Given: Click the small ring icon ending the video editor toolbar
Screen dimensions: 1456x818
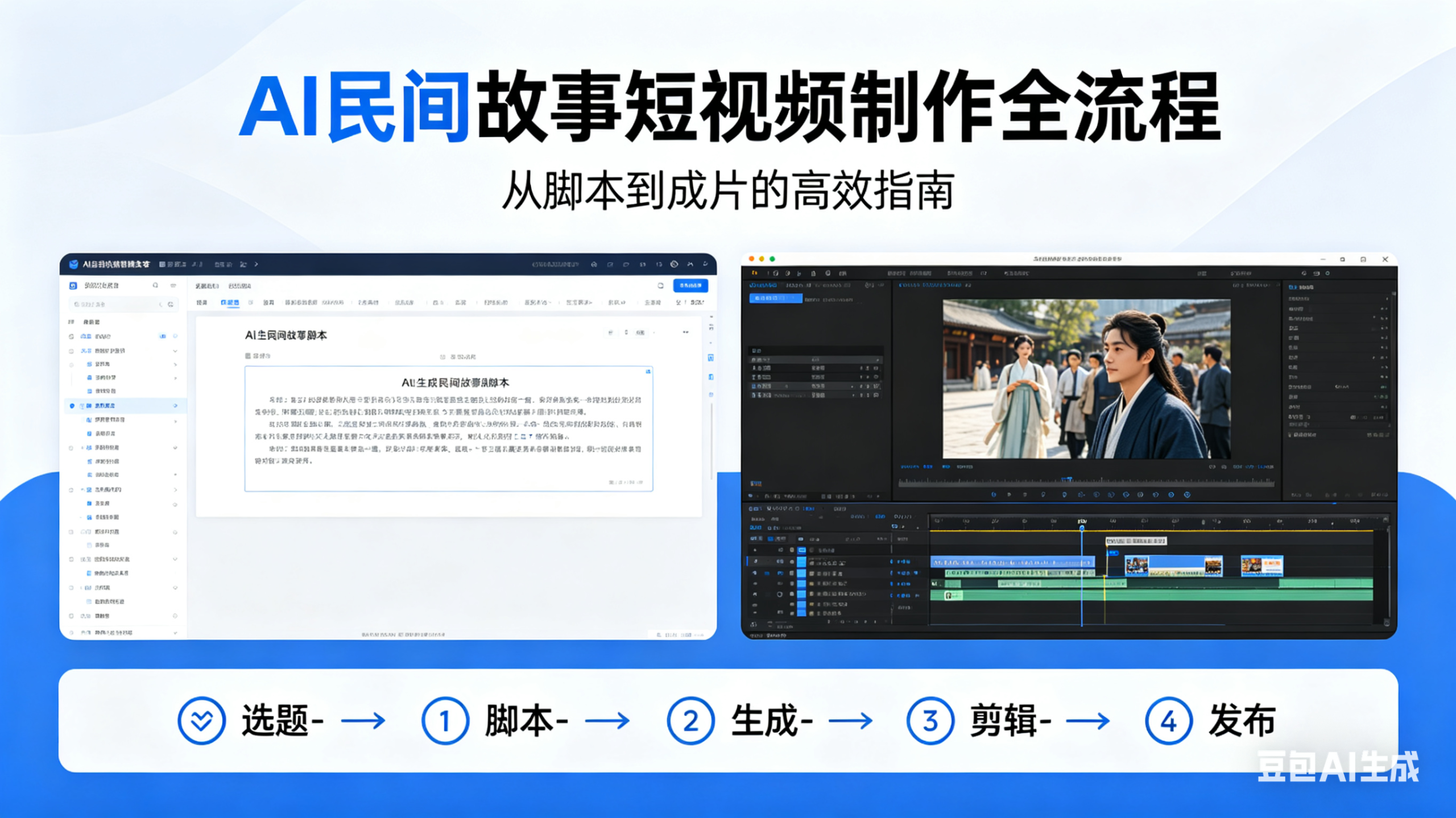Looking at the screenshot, I should pyautogui.click(x=1327, y=273).
